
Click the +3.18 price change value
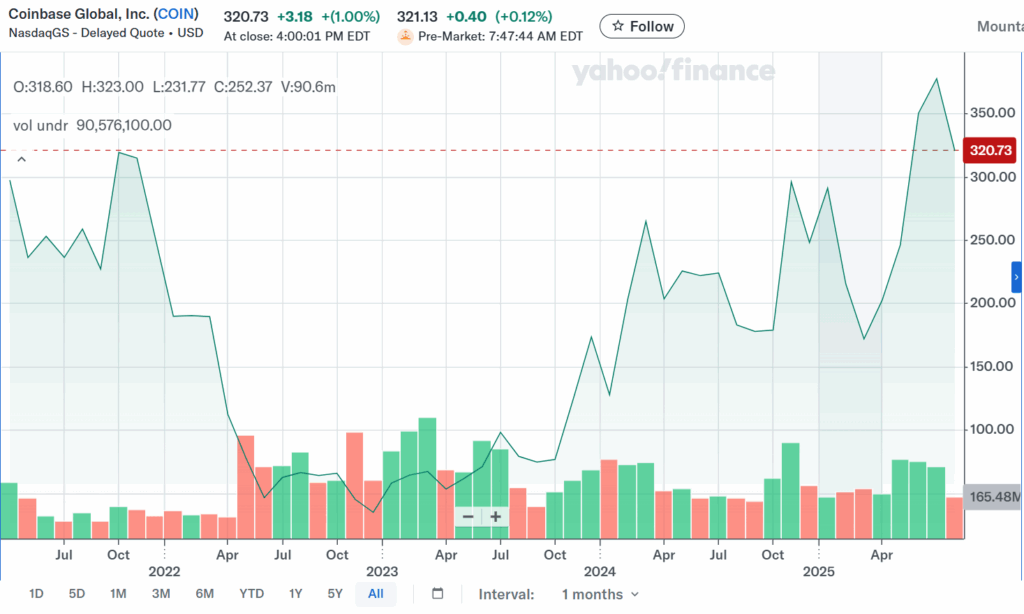295,16
